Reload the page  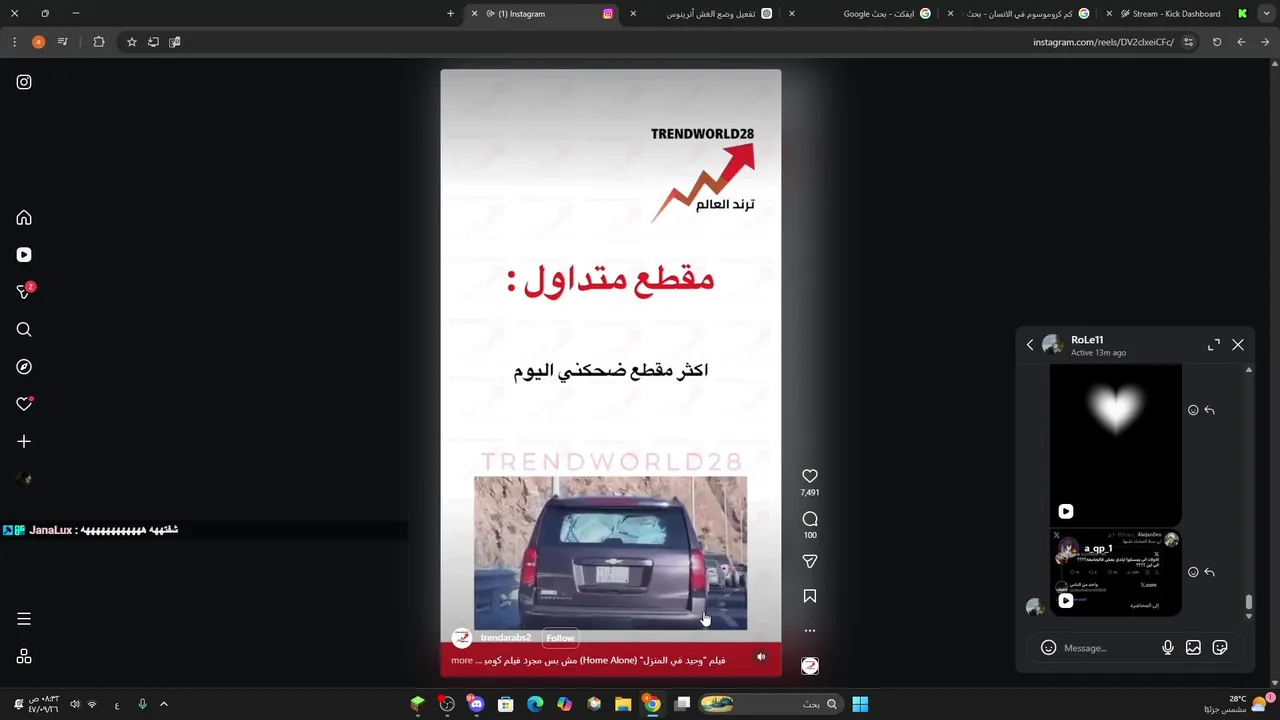(1217, 42)
